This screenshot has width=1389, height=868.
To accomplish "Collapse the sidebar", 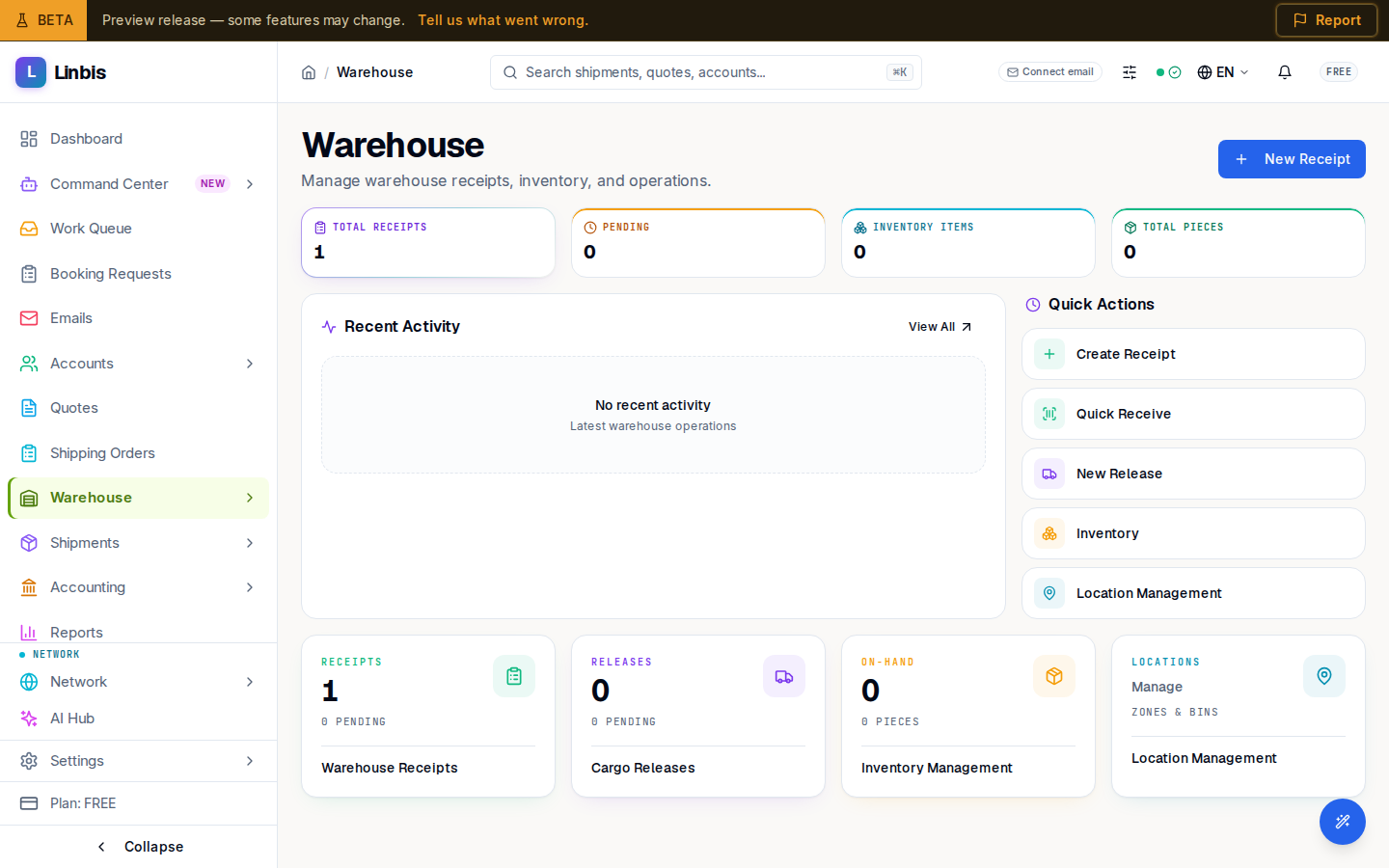I will coord(138,847).
